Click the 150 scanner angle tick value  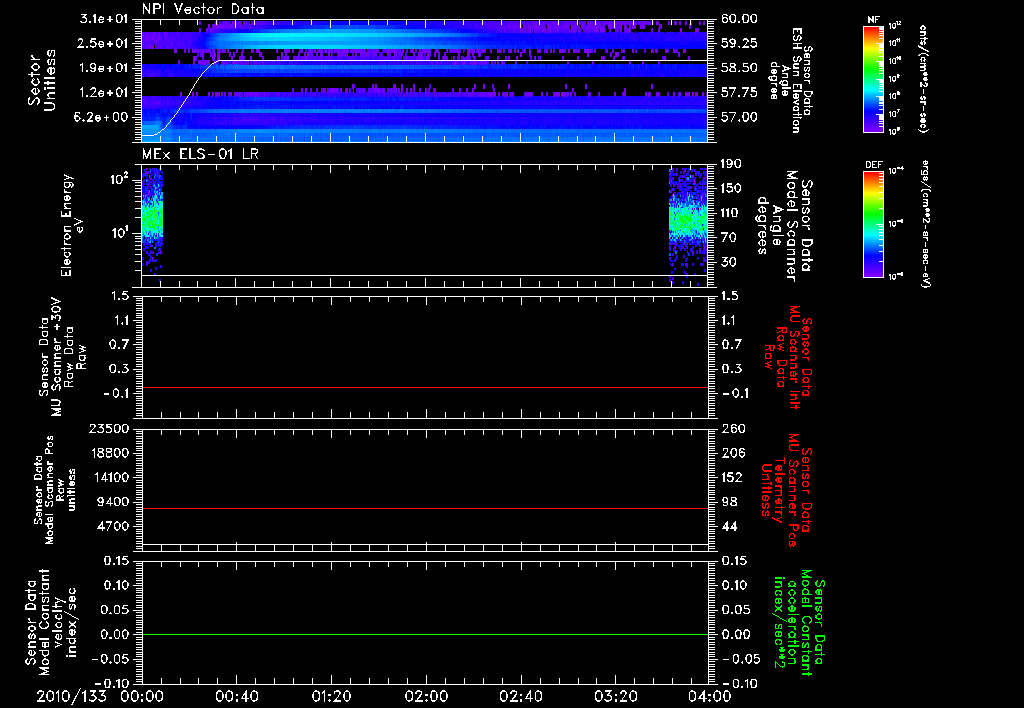731,189
